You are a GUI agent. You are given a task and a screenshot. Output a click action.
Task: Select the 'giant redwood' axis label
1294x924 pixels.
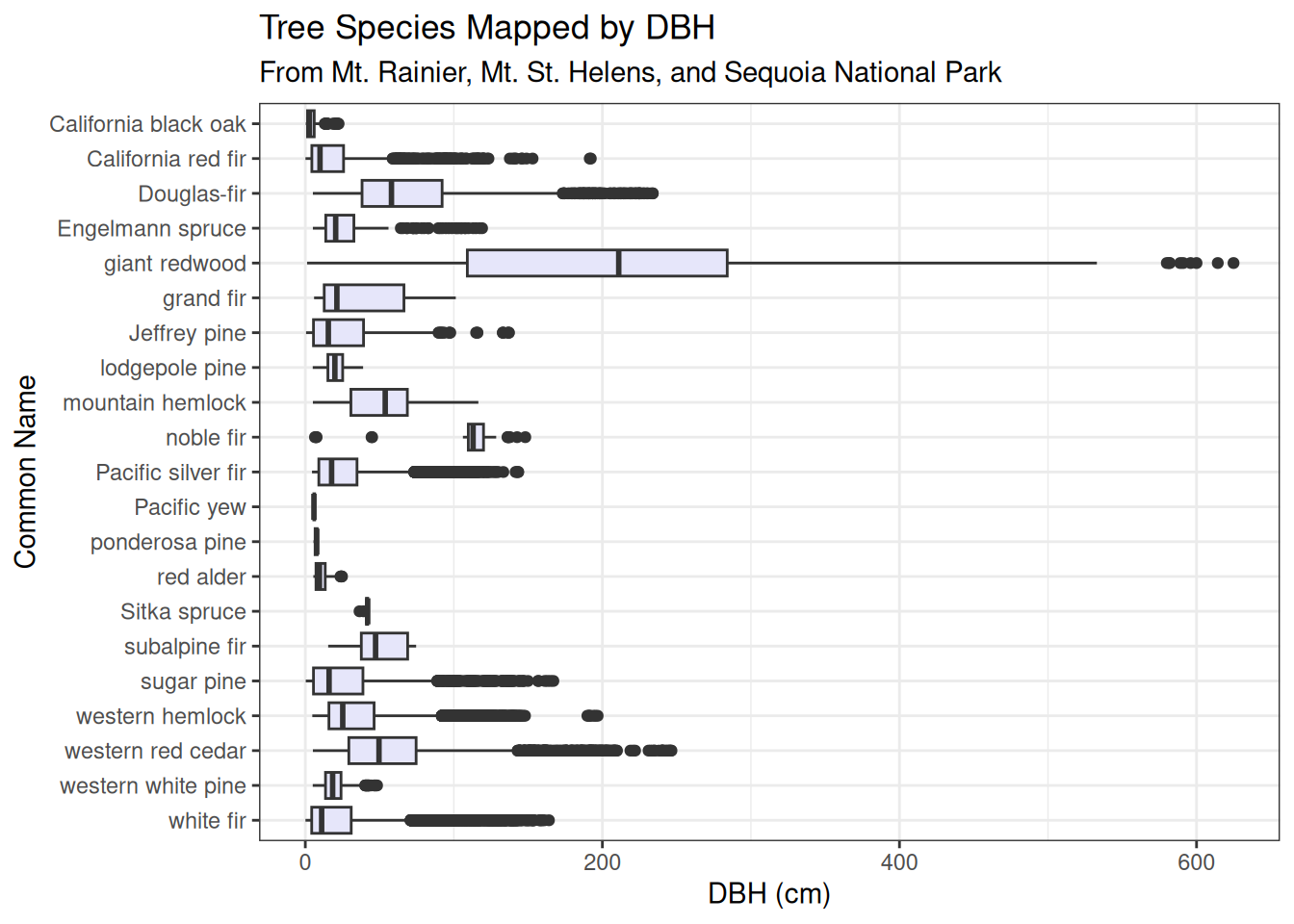(x=175, y=264)
